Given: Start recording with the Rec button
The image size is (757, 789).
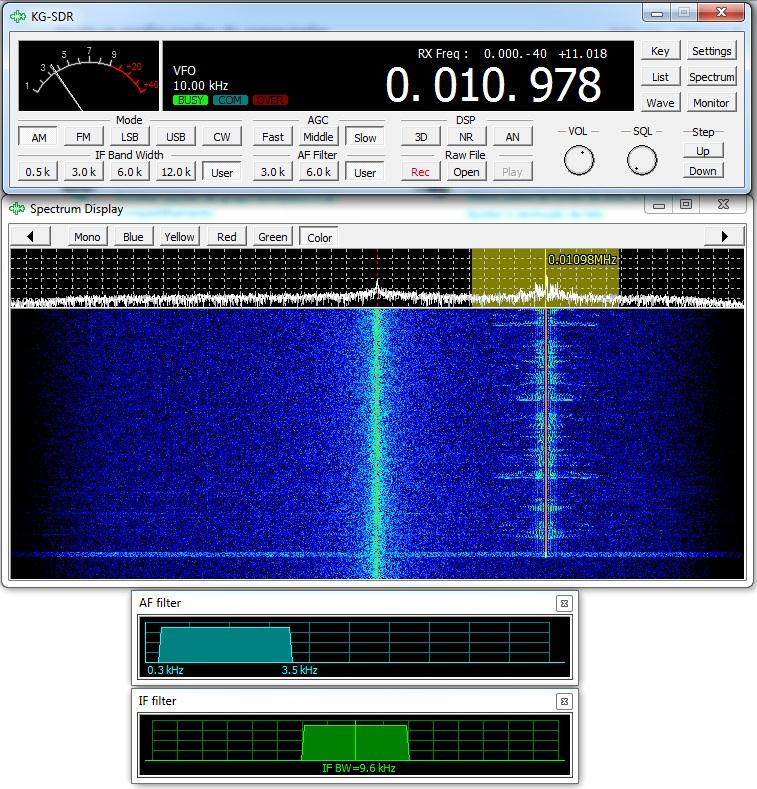Looking at the screenshot, I should 420,172.
